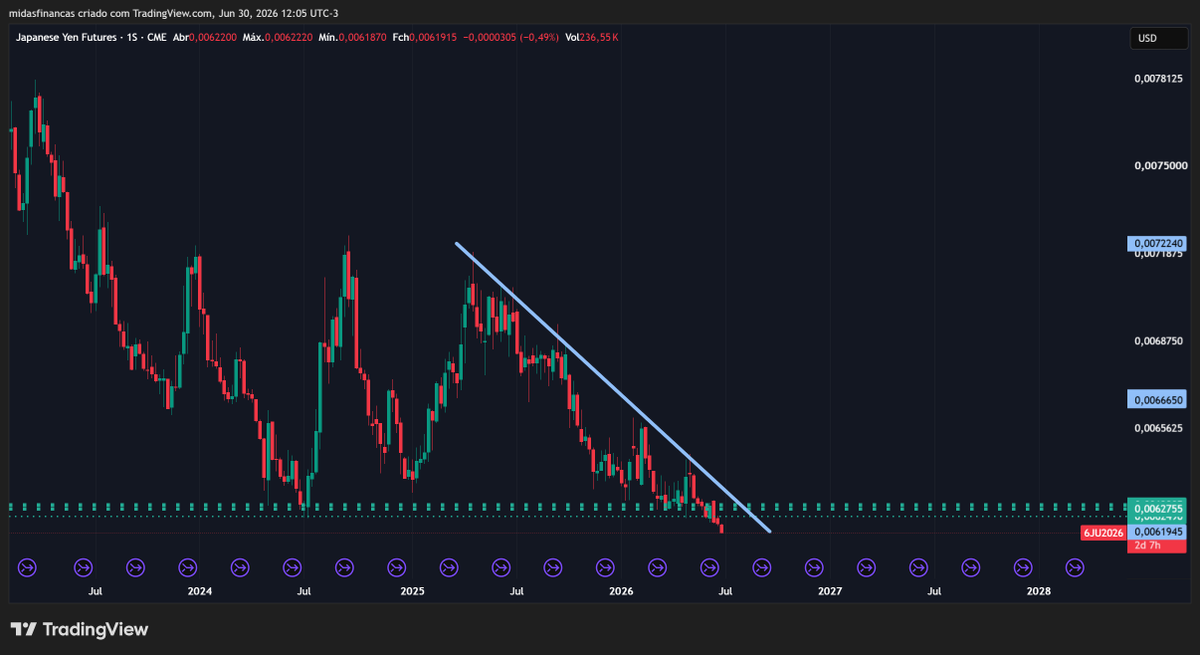Click the TradingView.com text in the header
This screenshot has height=655, width=1200.
173,13
